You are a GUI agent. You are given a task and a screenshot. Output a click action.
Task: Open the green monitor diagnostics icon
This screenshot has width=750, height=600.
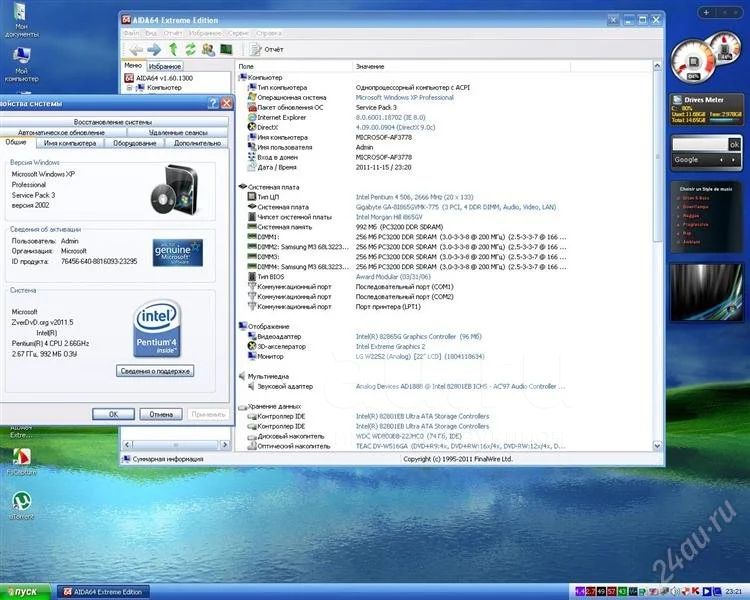click(226, 49)
